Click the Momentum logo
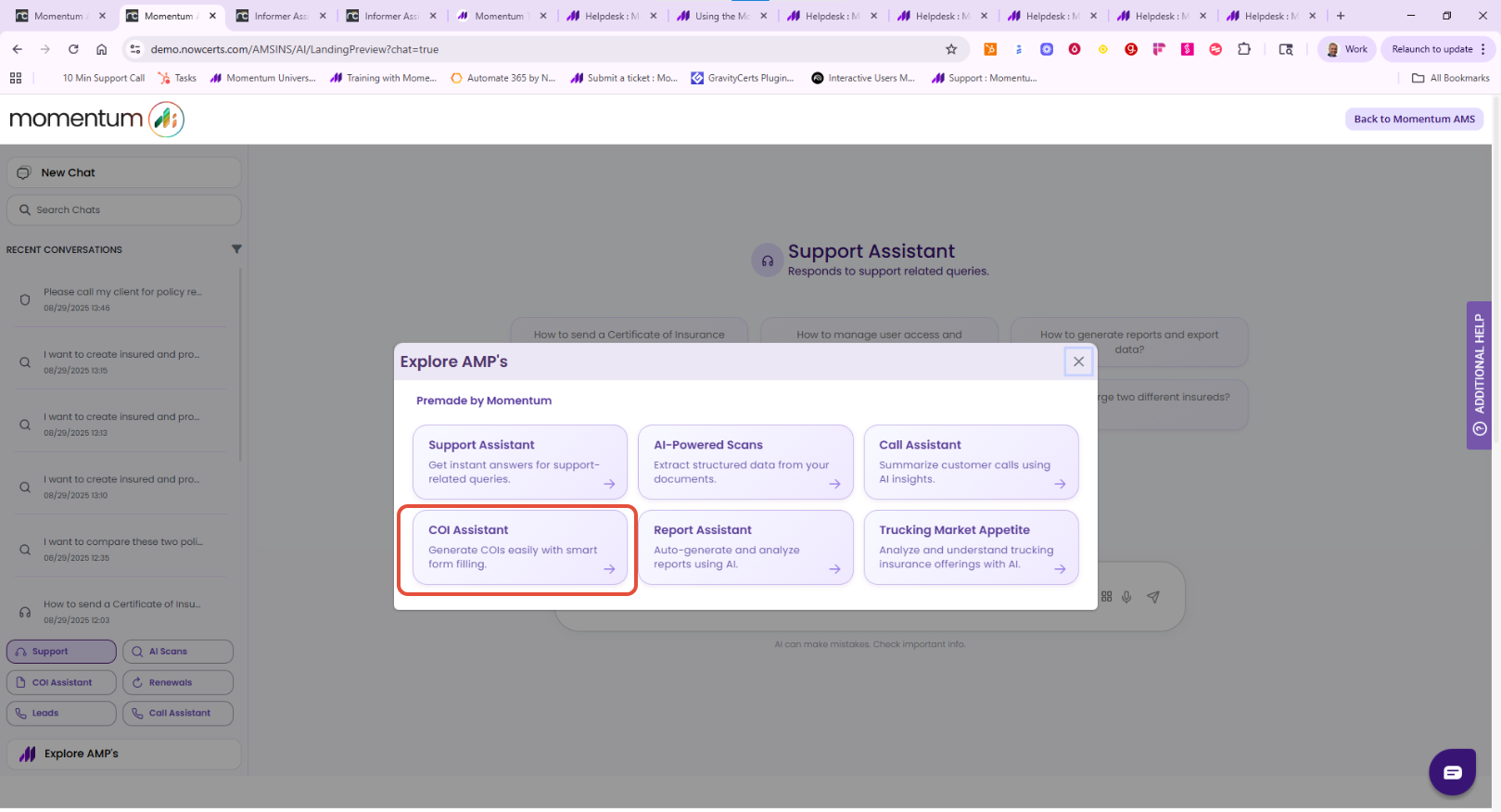Screen dimensions: 1501x812 (x=96, y=119)
